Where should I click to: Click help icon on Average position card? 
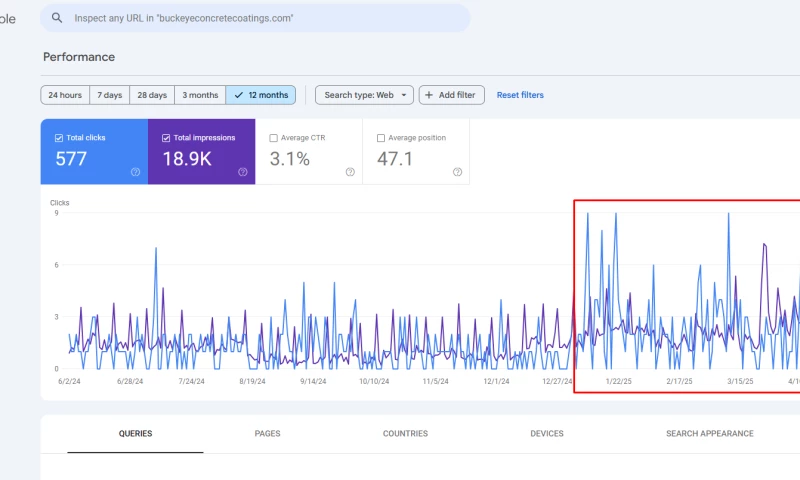[x=457, y=172]
